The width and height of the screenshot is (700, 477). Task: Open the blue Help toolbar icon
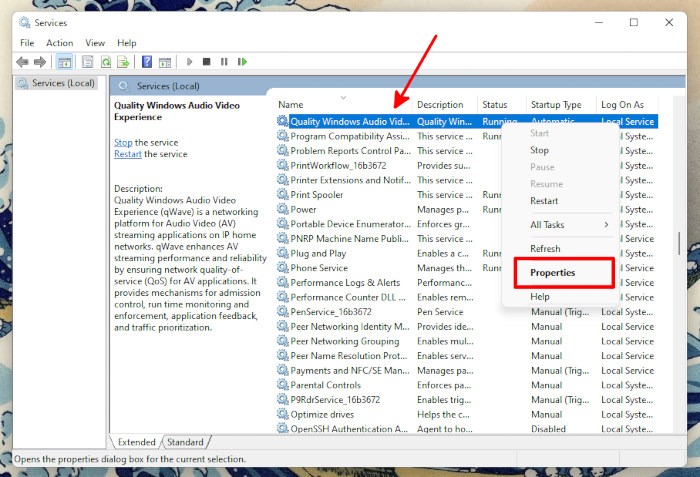pos(147,62)
